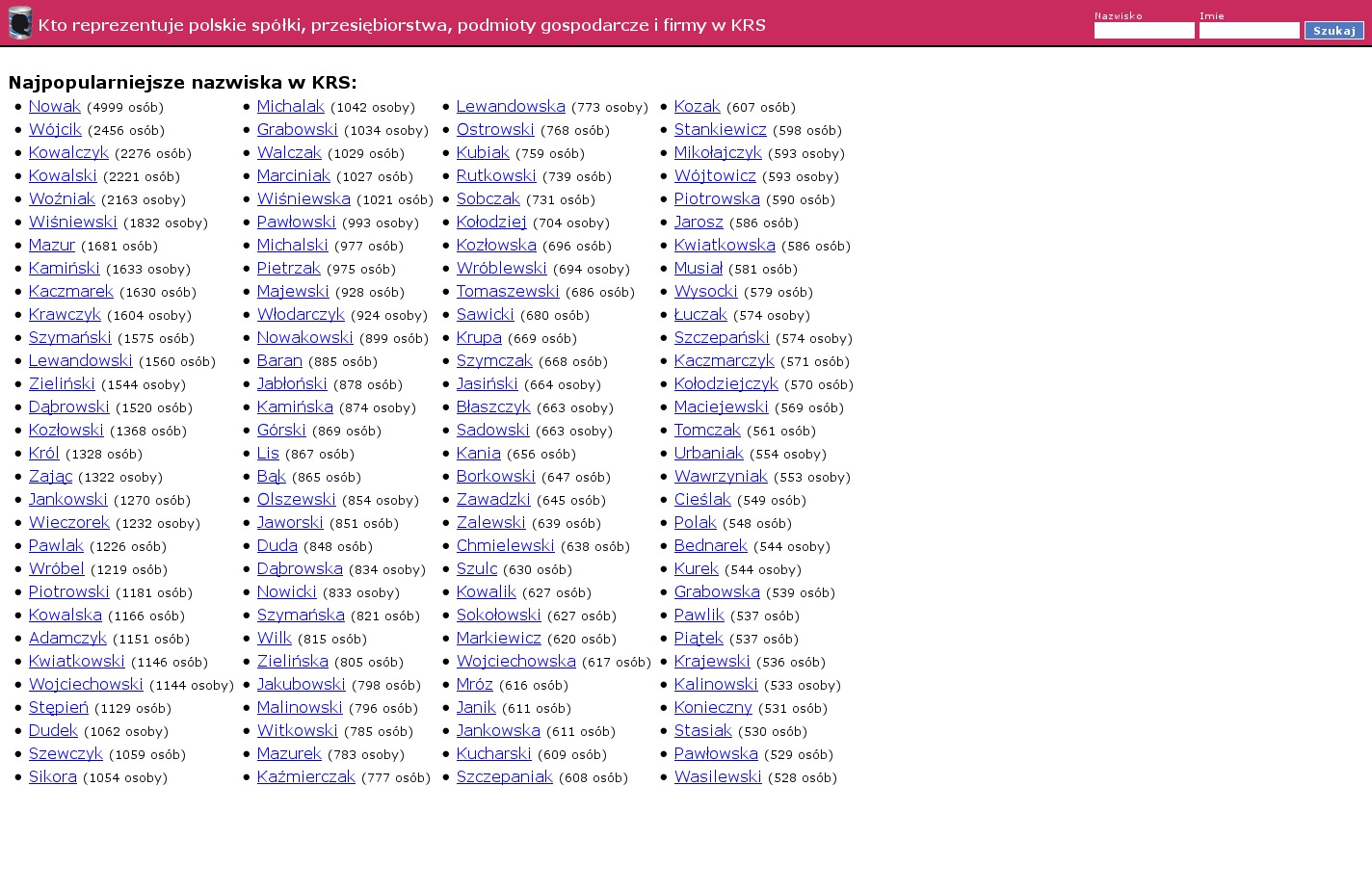The width and height of the screenshot is (1372, 891).
Task: Click the site logo icon in header
Action: (20, 23)
